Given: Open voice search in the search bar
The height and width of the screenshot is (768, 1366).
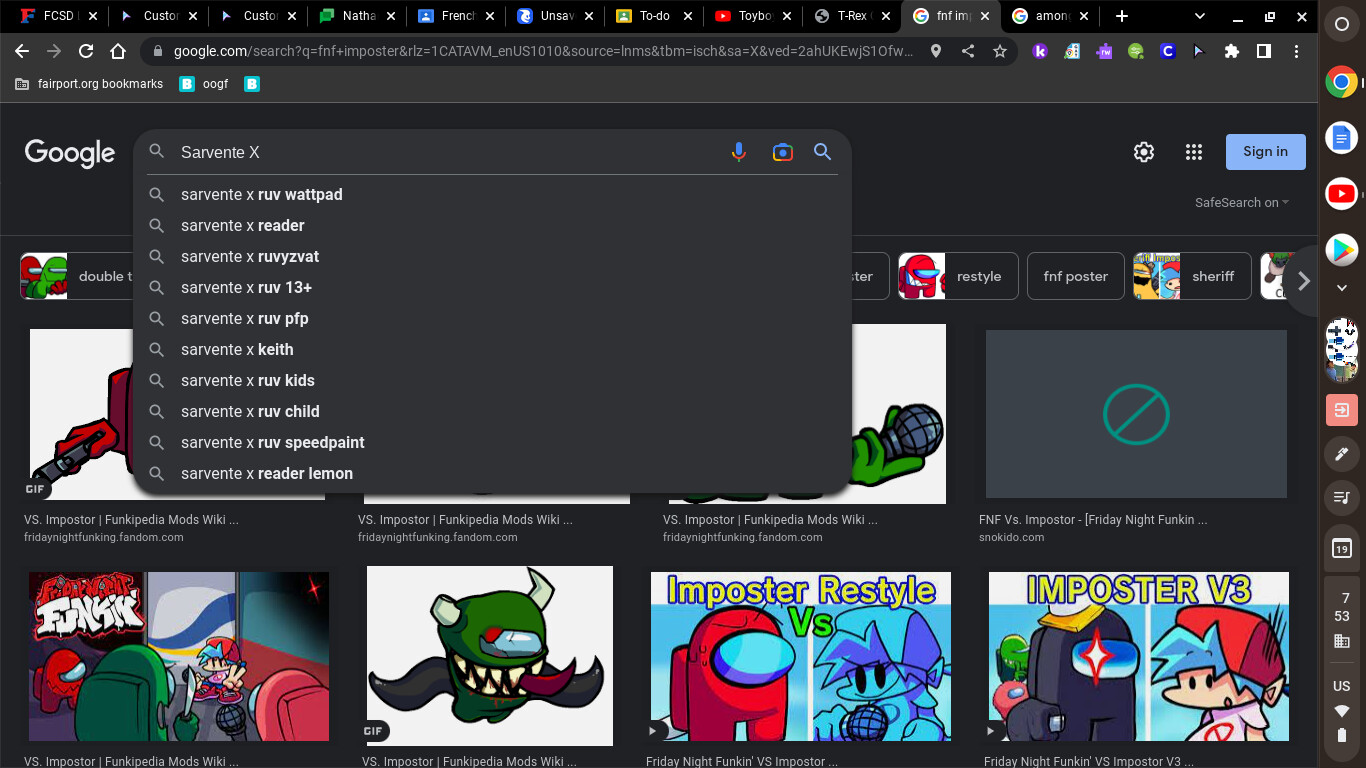Looking at the screenshot, I should click(x=739, y=152).
